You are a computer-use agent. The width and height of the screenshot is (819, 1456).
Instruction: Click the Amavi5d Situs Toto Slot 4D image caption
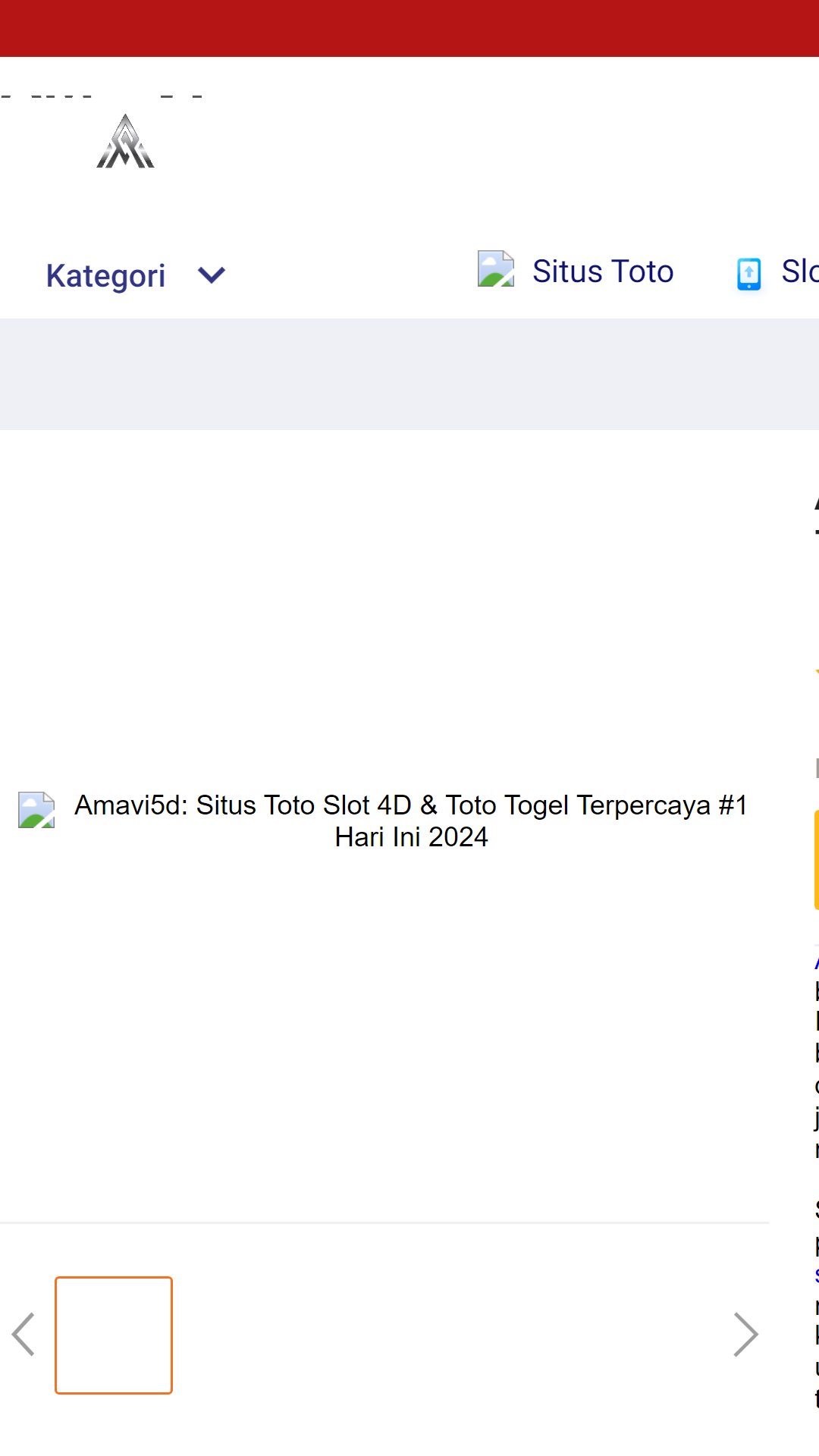pyautogui.click(x=411, y=821)
